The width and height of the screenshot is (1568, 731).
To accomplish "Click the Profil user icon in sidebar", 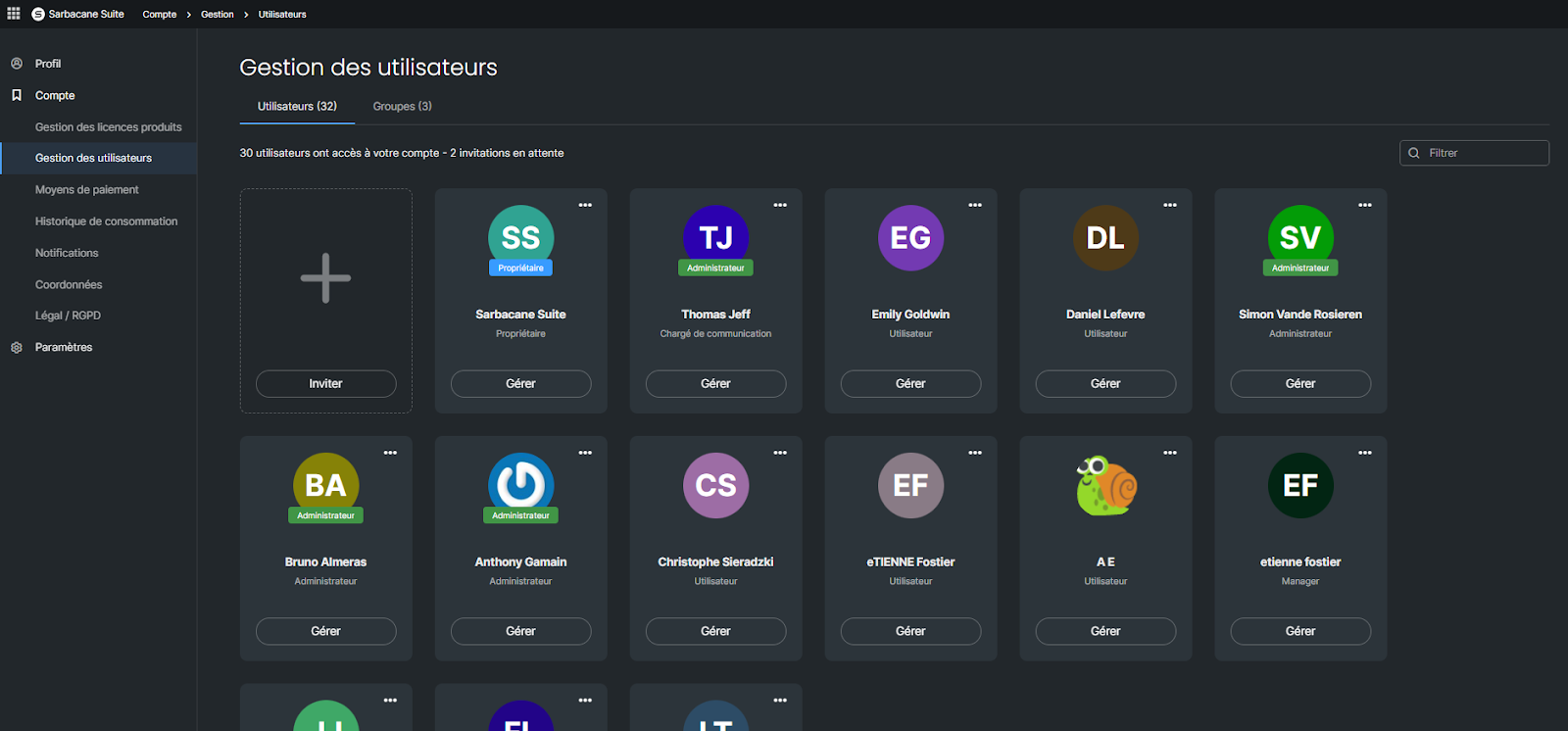I will click(17, 64).
